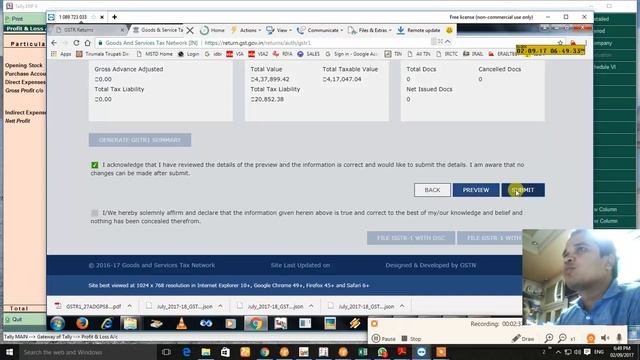The height and width of the screenshot is (360, 640).
Task: Open the View dropdown in TeamViewer toolbar
Action: coord(279,30)
